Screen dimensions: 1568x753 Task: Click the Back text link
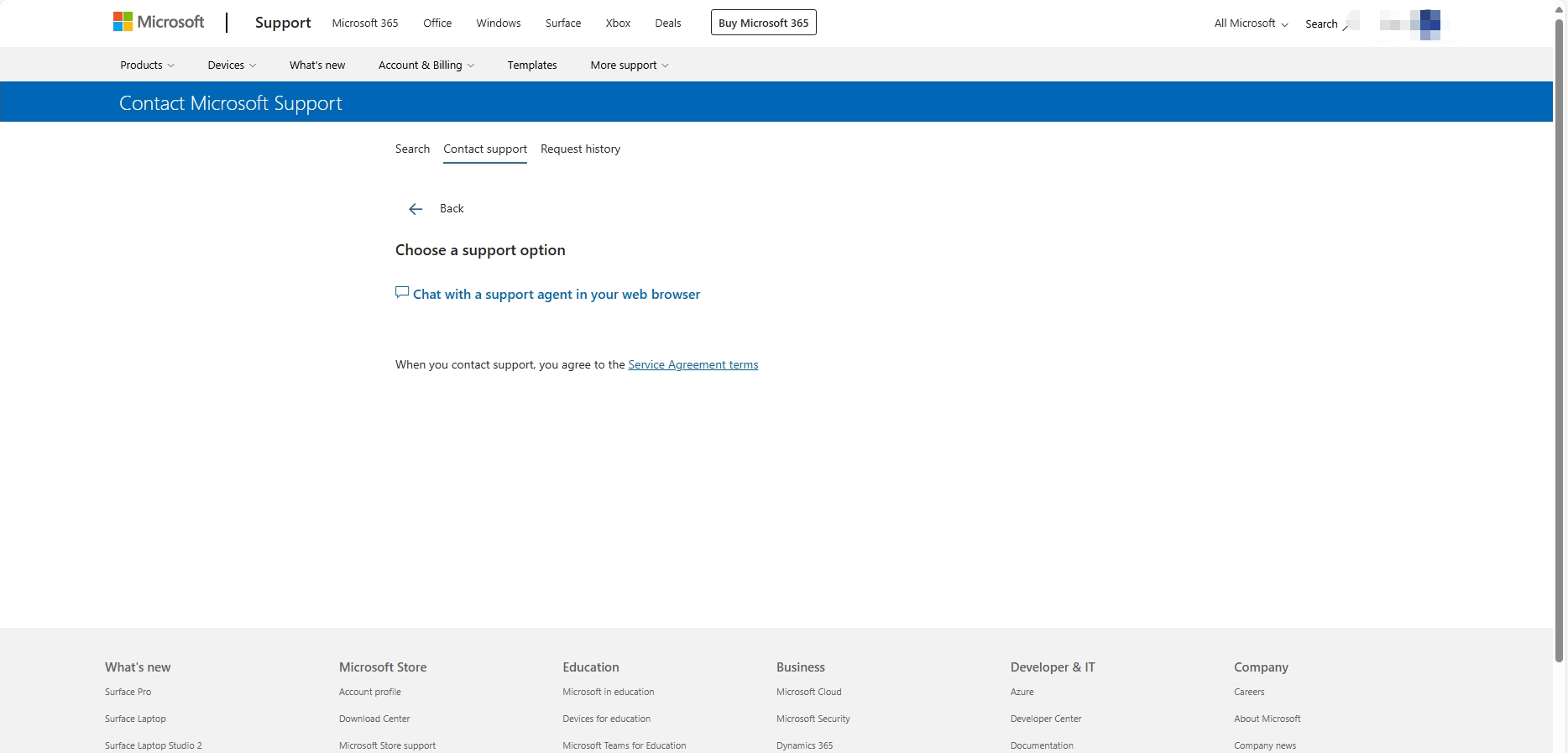tap(452, 208)
